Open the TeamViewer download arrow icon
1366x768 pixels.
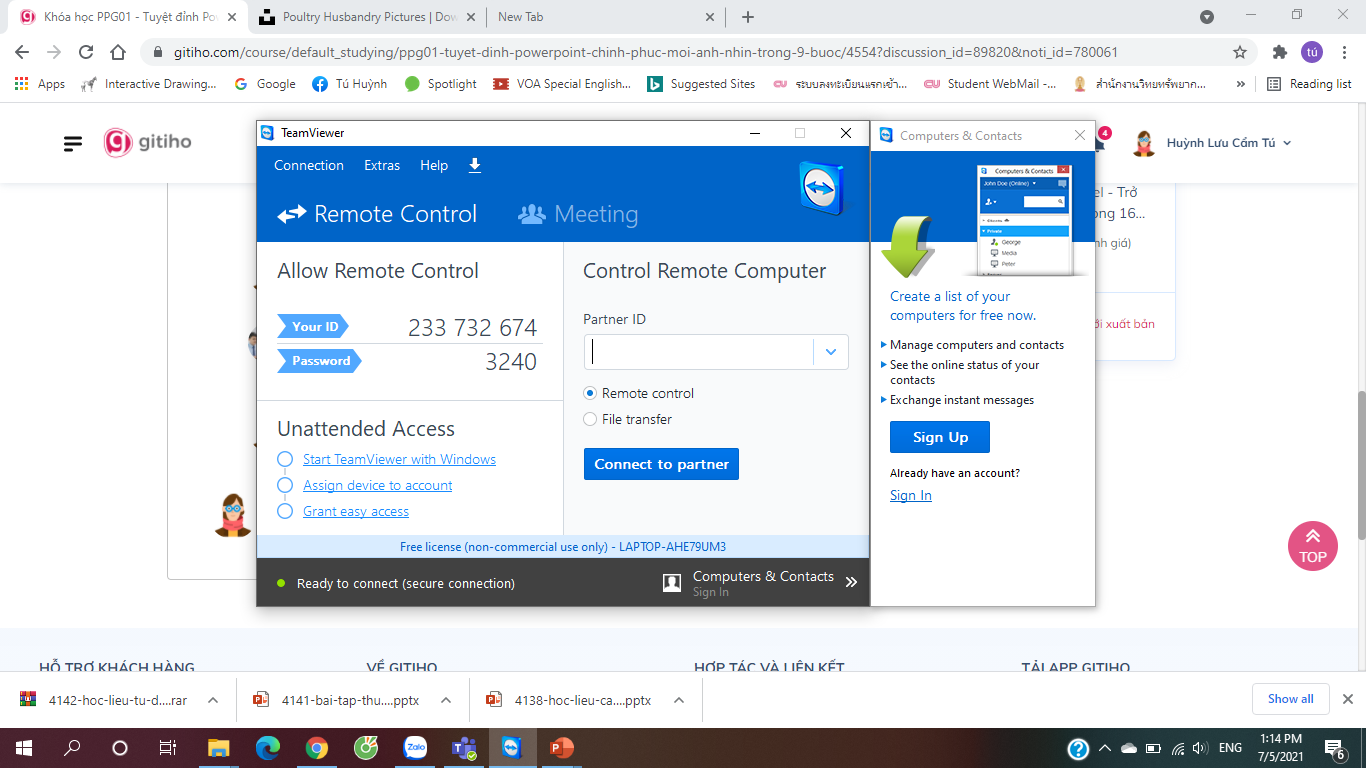click(475, 165)
